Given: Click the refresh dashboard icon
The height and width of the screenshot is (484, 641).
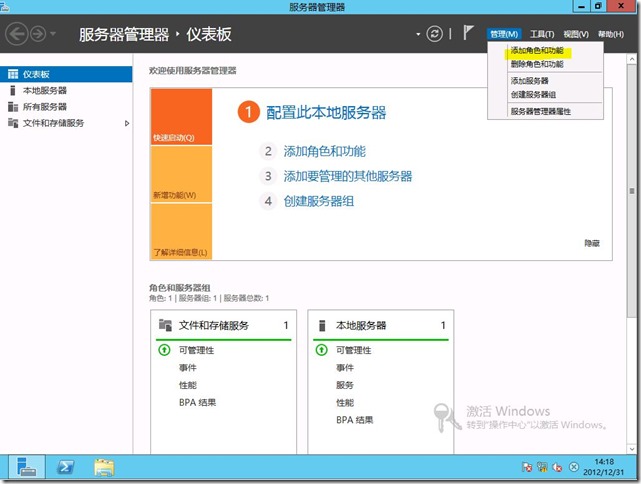Looking at the screenshot, I should tap(434, 34).
